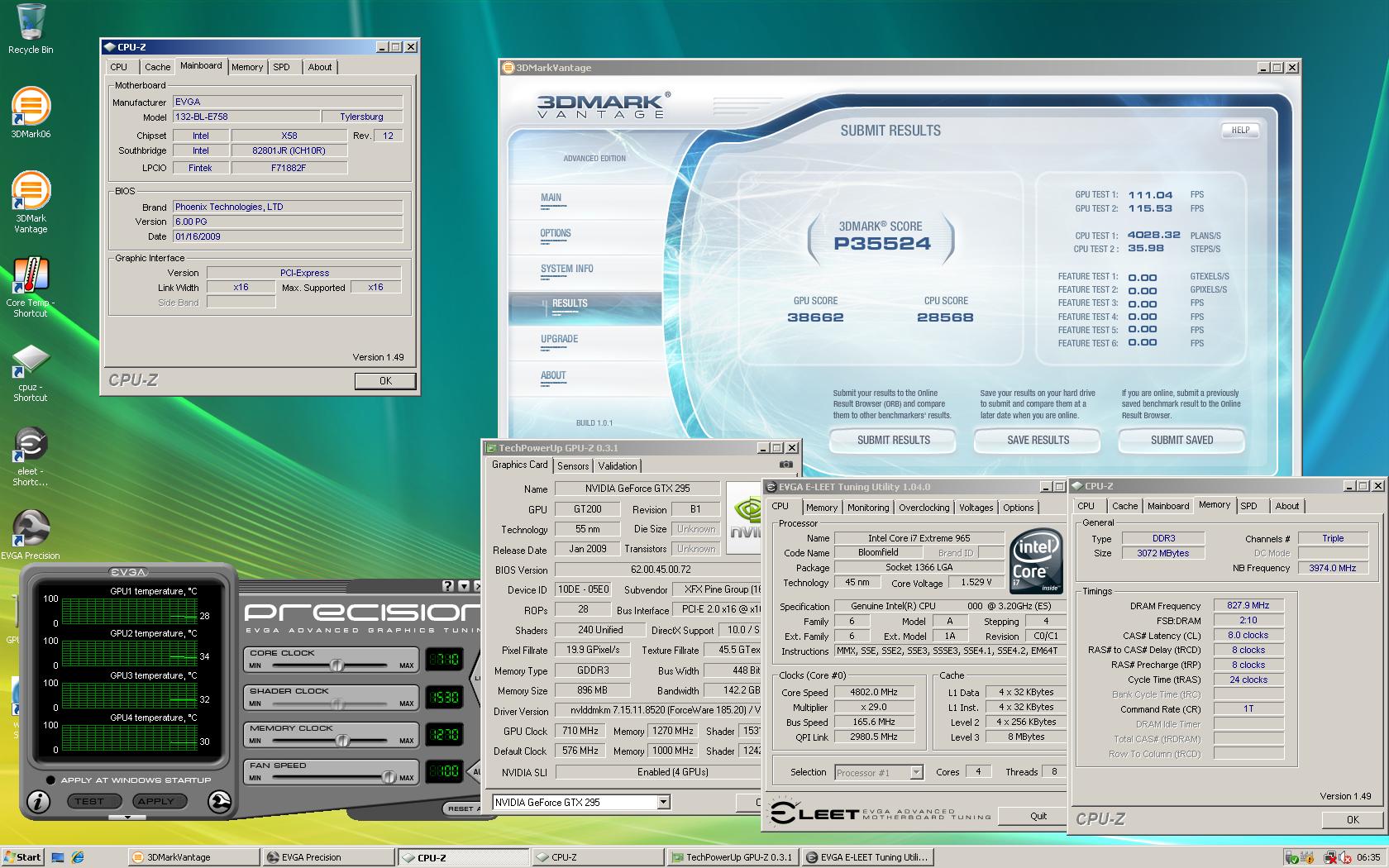
Task: Open 3DMark Vantage OPTIONS menu item
Action: click(556, 233)
